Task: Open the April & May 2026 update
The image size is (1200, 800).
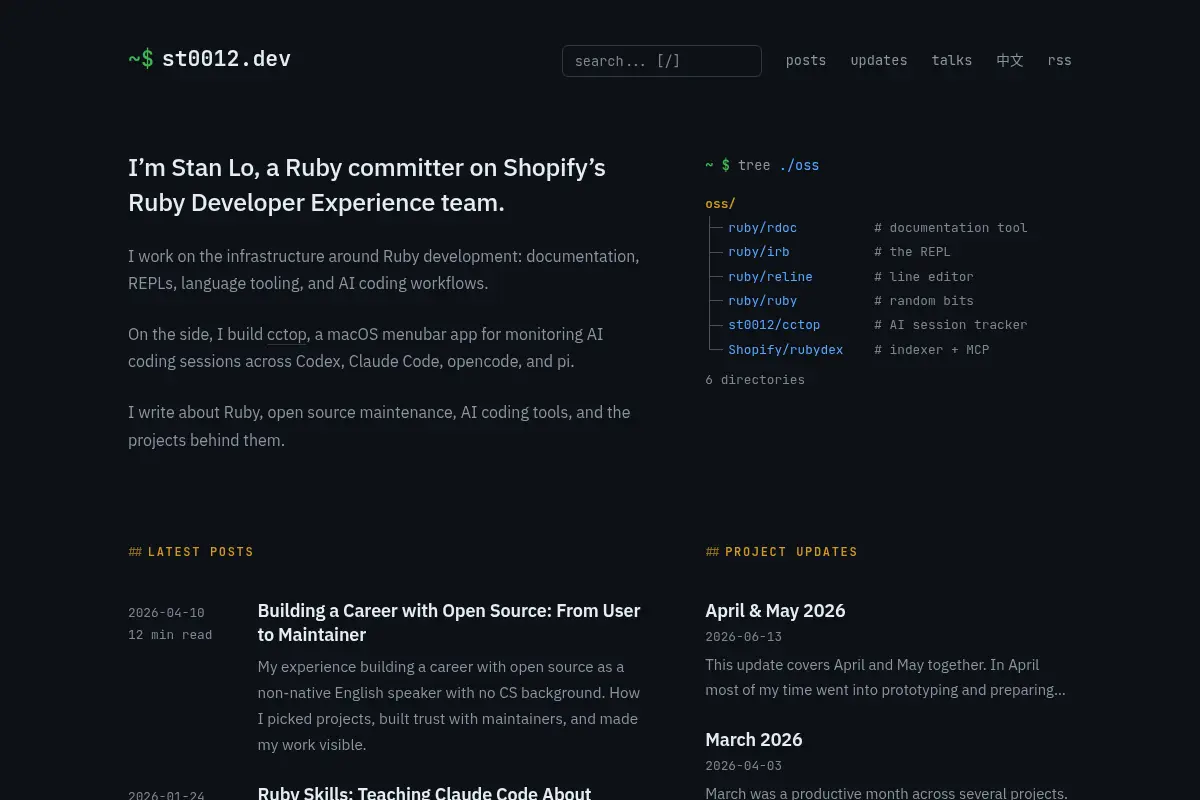Action: [x=775, y=610]
